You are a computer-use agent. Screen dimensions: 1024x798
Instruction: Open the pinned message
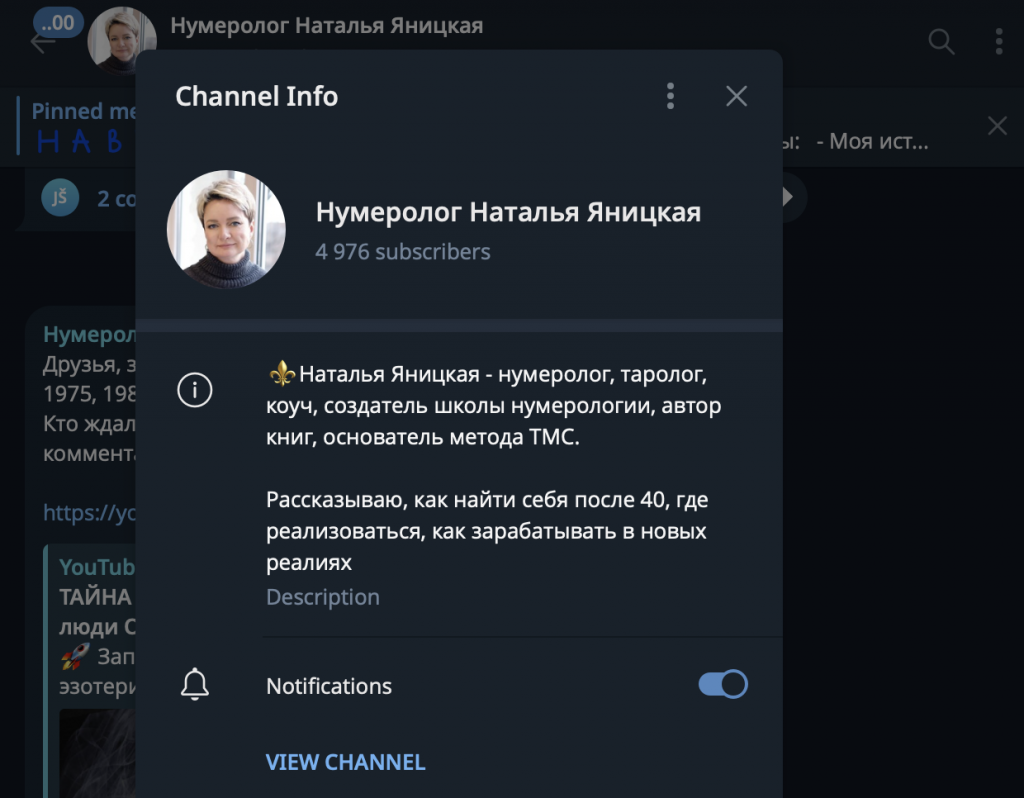pyautogui.click(x=80, y=127)
